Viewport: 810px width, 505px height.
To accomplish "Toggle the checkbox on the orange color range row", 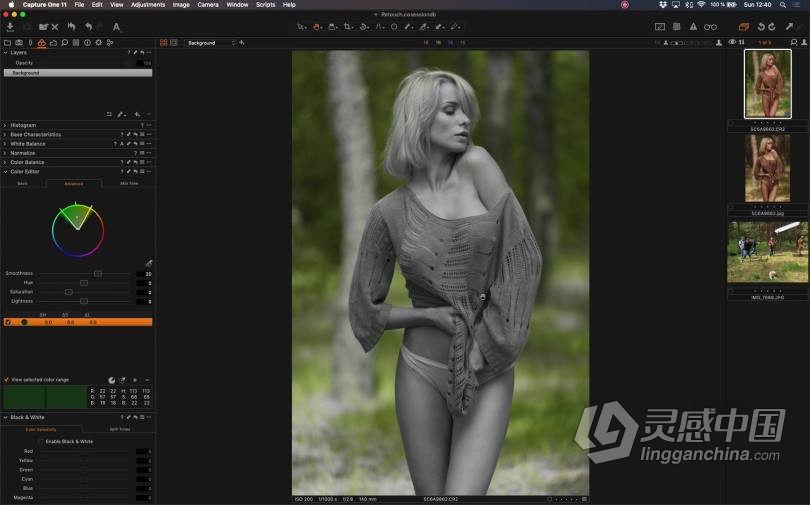I will point(7,322).
